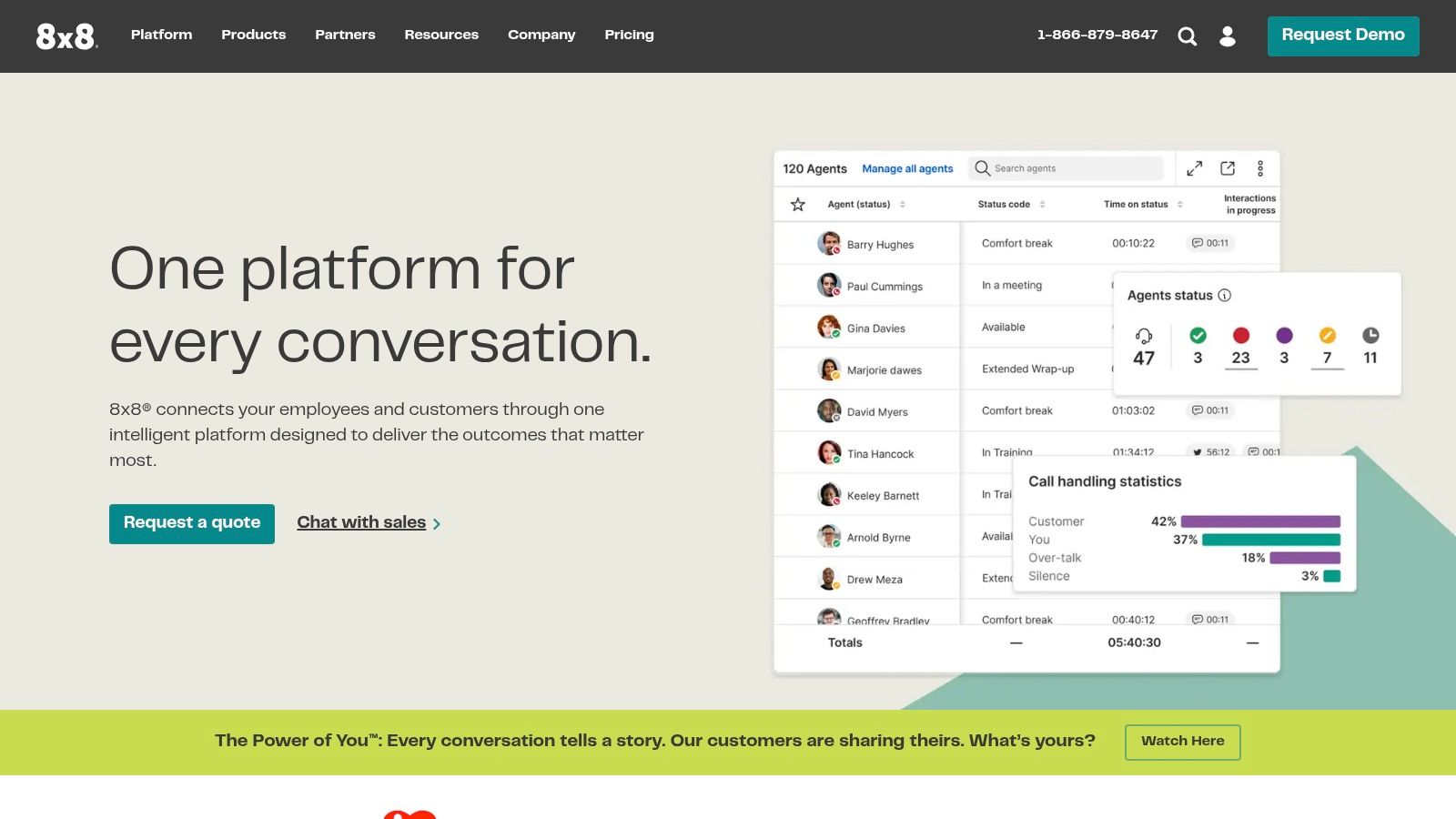
Task: Click Keeley Barnett avatar
Action: (x=829, y=494)
